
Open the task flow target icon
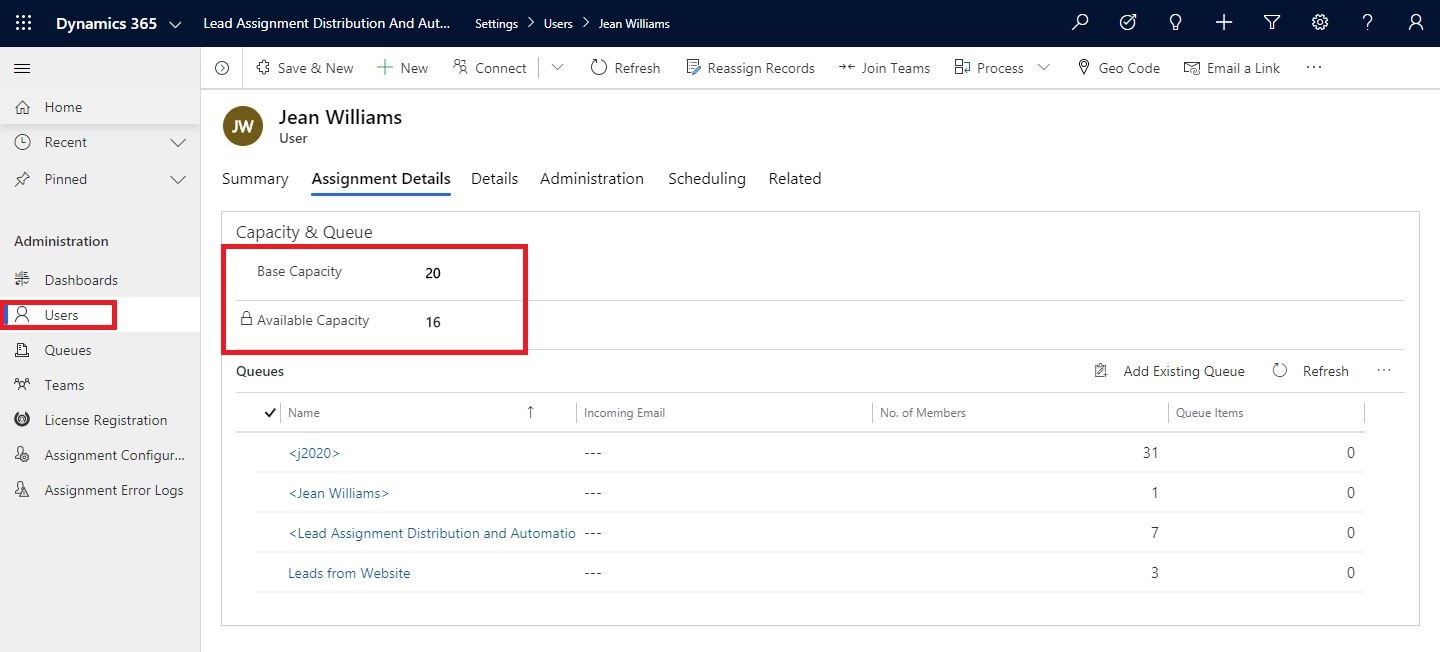[x=1128, y=23]
